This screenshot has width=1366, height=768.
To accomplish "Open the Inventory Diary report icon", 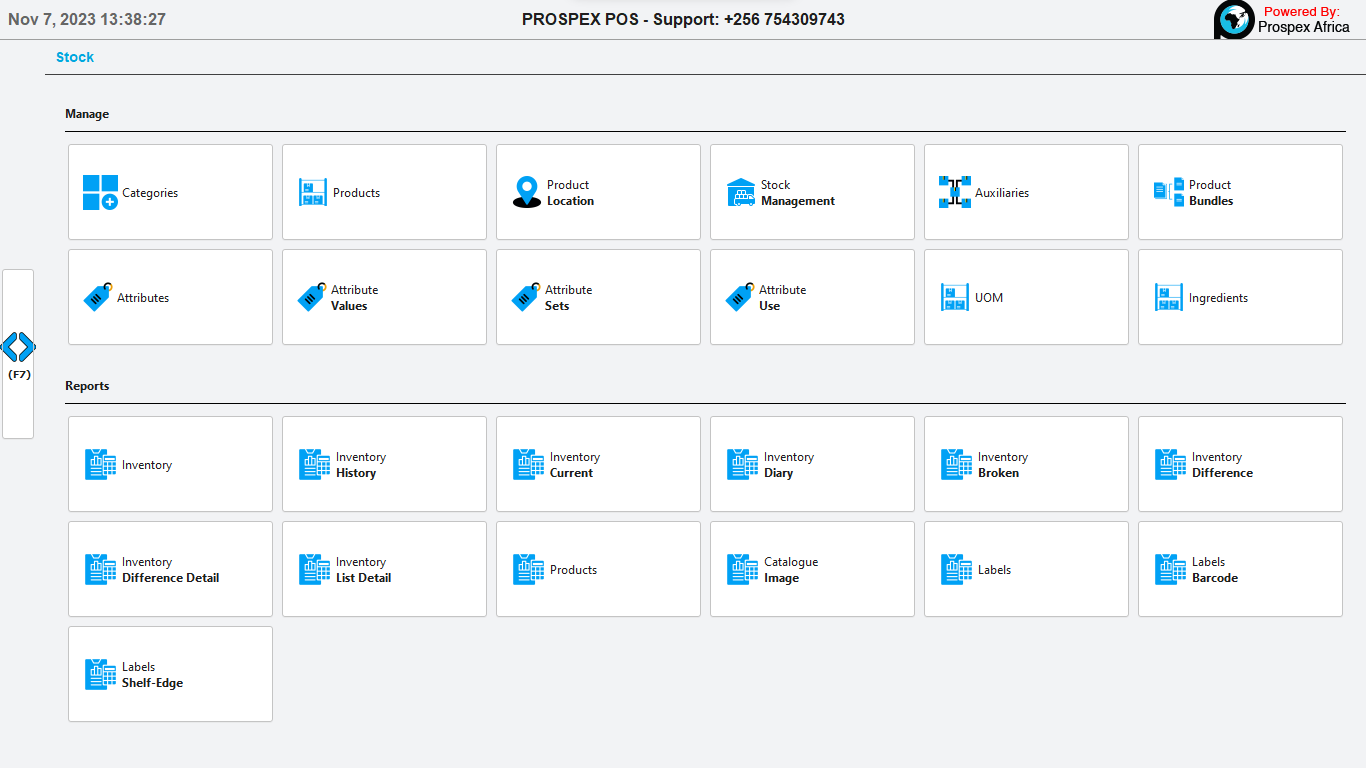I will coord(742,464).
